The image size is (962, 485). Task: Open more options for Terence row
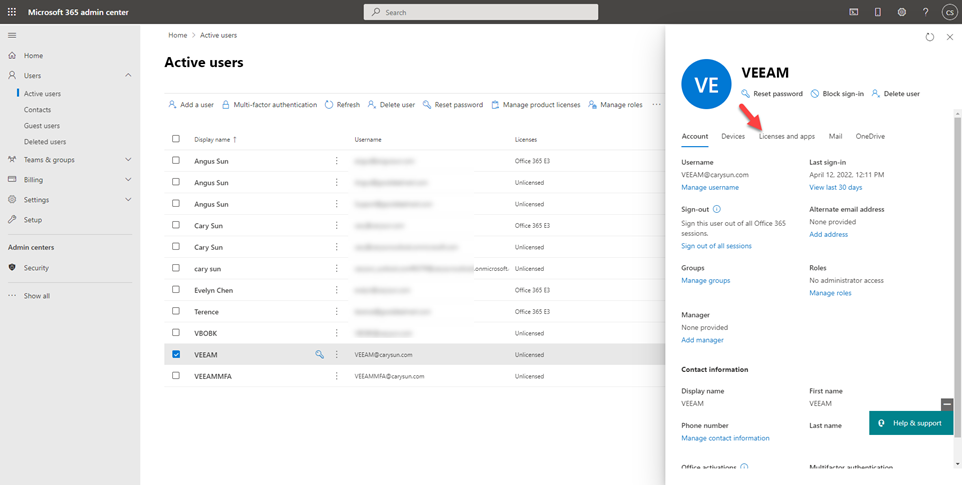336,311
